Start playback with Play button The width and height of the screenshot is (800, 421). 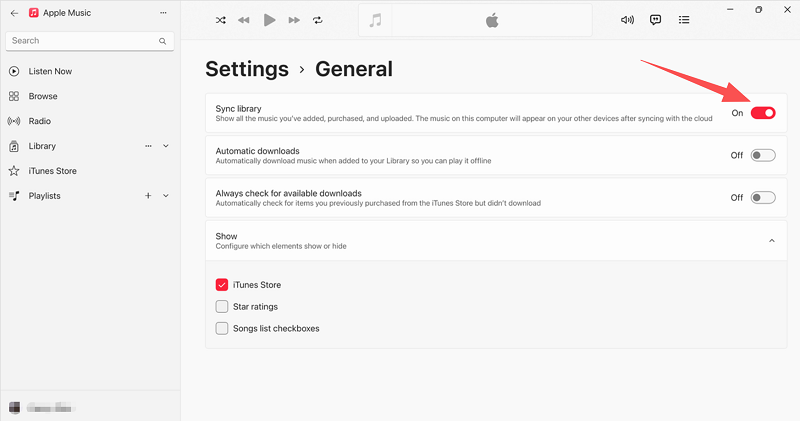pyautogui.click(x=269, y=20)
